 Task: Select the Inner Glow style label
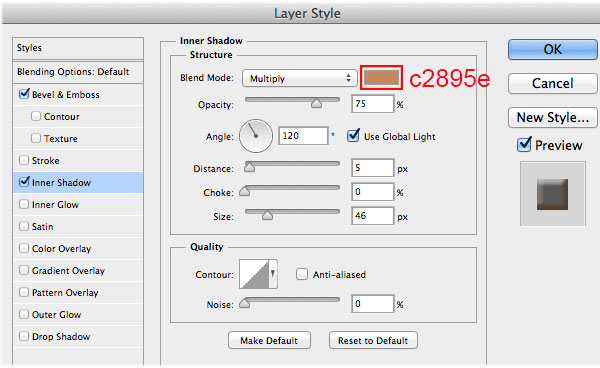pos(55,205)
